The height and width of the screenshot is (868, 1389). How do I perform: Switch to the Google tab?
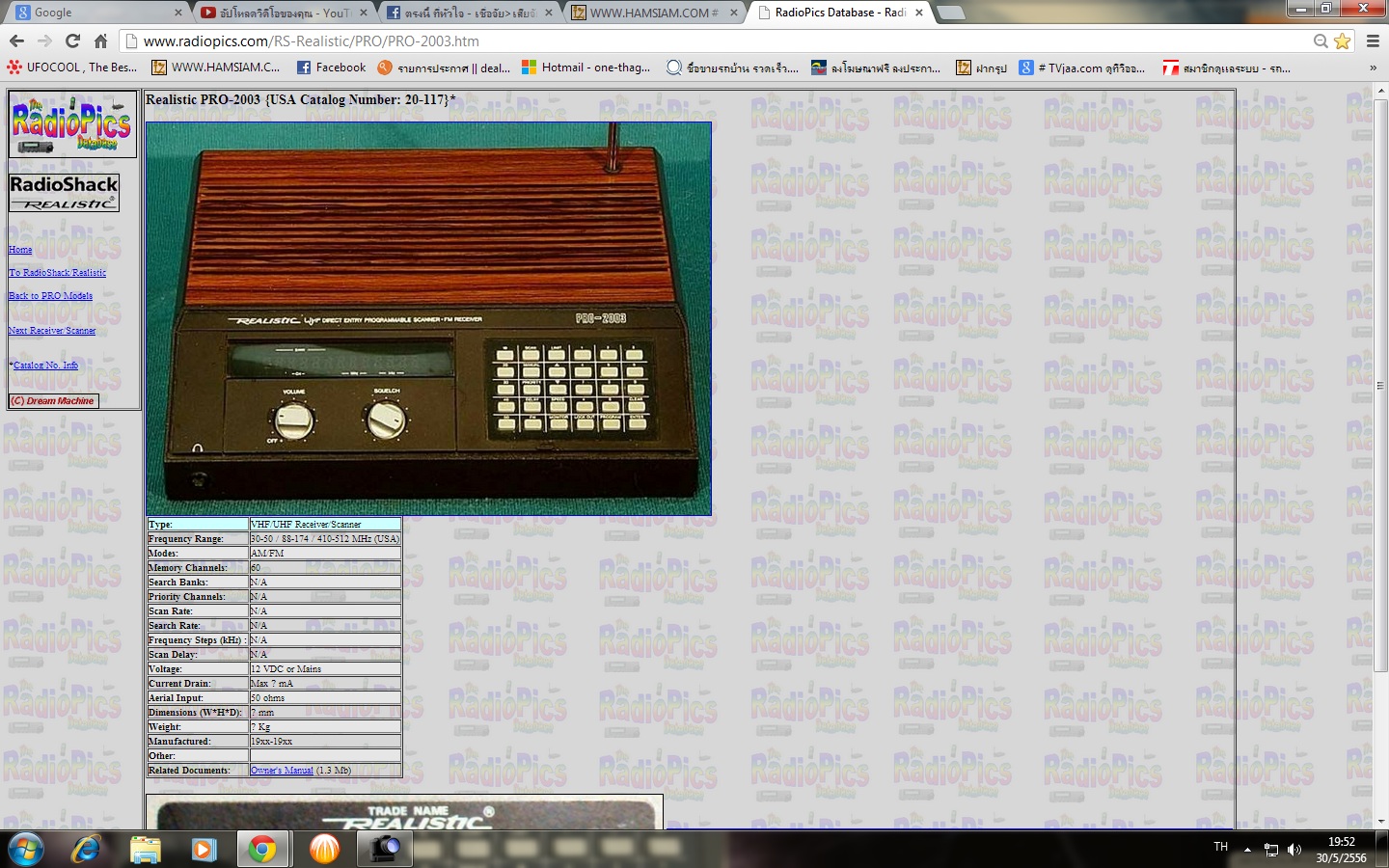click(x=96, y=13)
